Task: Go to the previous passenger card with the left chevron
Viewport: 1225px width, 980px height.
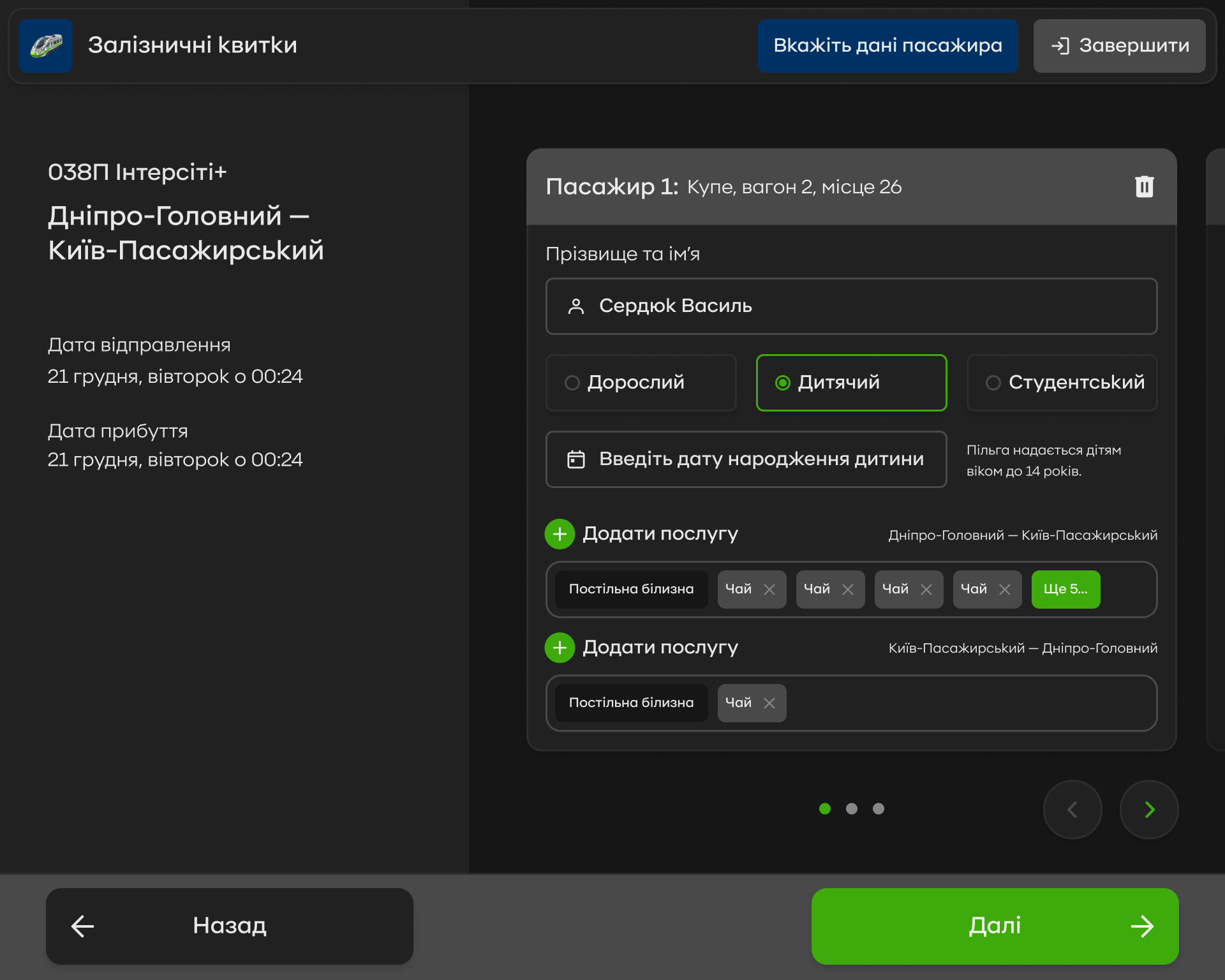Action: coord(1073,810)
